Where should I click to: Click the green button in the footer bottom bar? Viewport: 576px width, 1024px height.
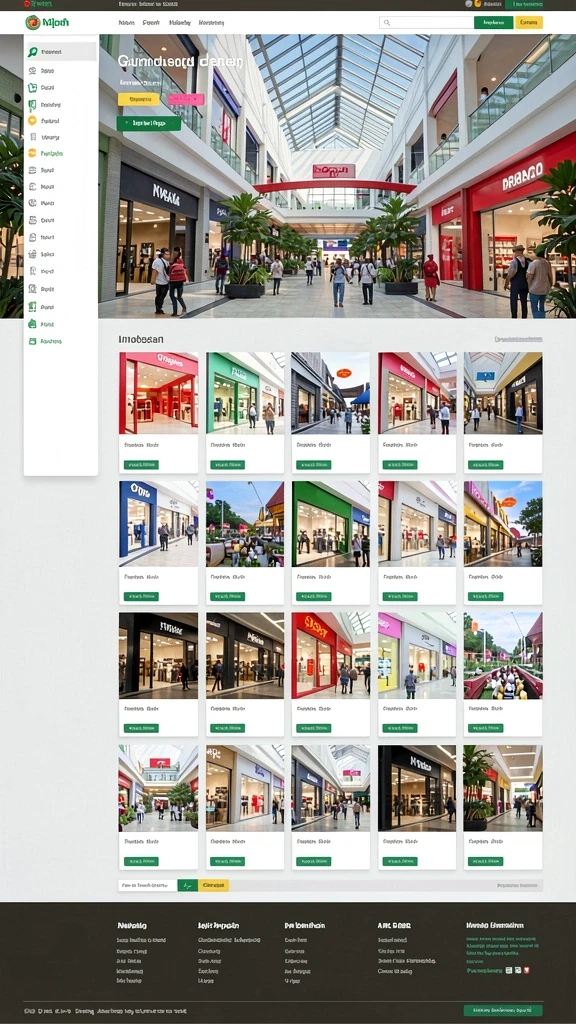[x=503, y=1010]
